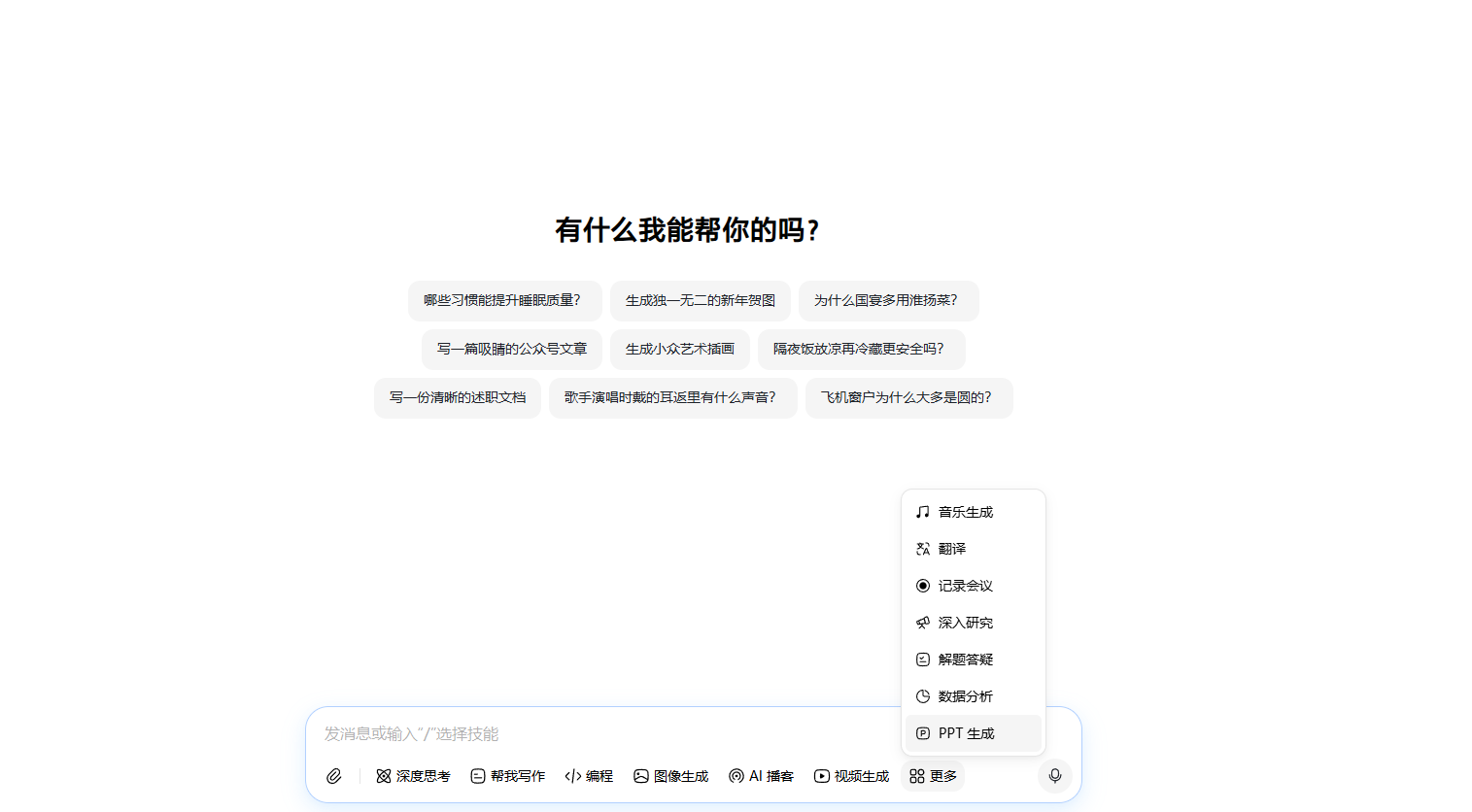Click the 生成小众艺术插画 suggestion chip
Screen dimensions: 1472x812
(x=680, y=350)
